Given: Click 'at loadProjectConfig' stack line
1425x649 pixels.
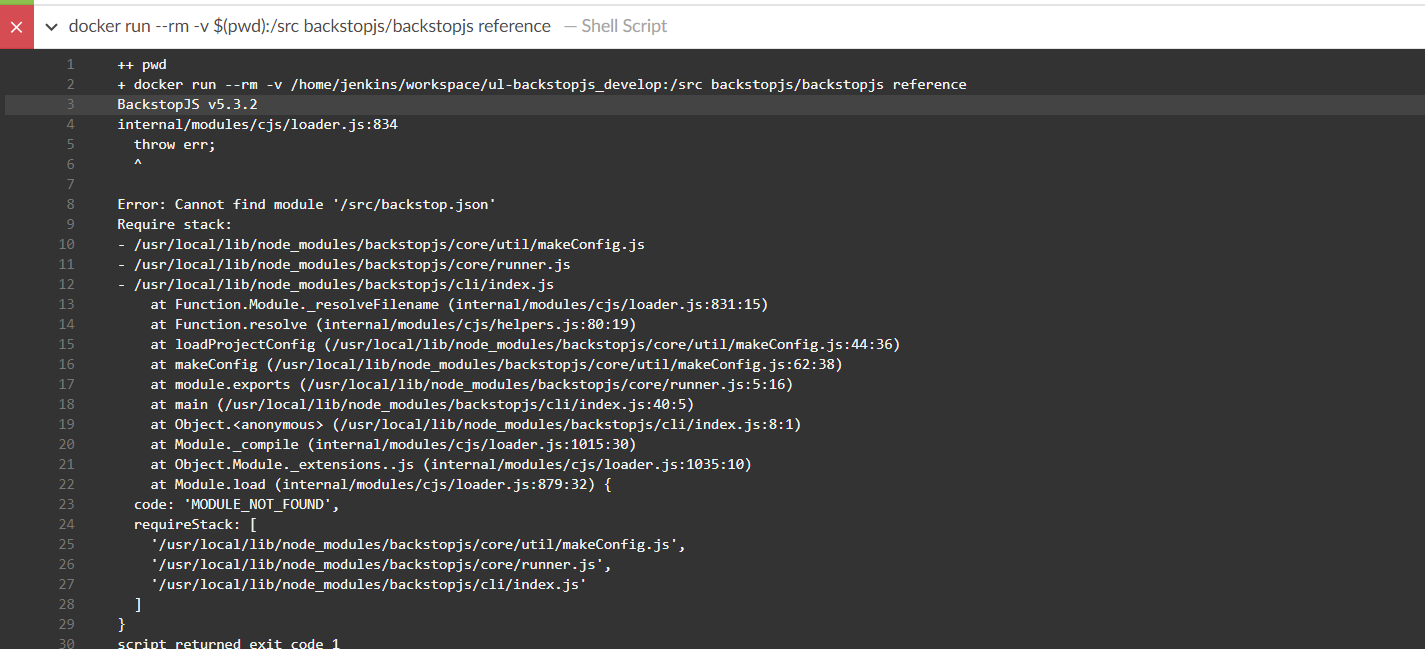Looking at the screenshot, I should coord(525,344).
